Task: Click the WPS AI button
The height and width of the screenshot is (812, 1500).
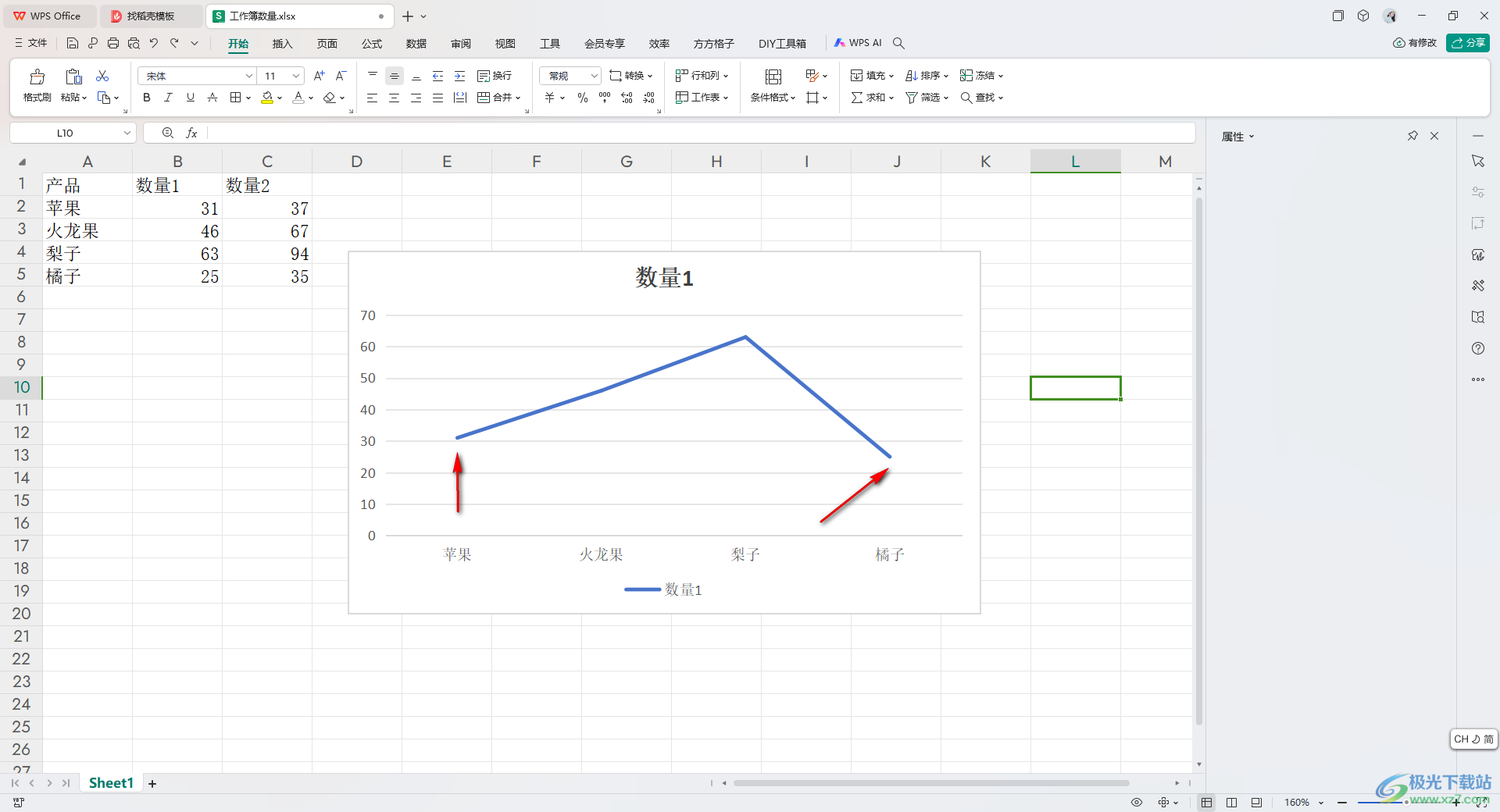Action: (x=858, y=43)
